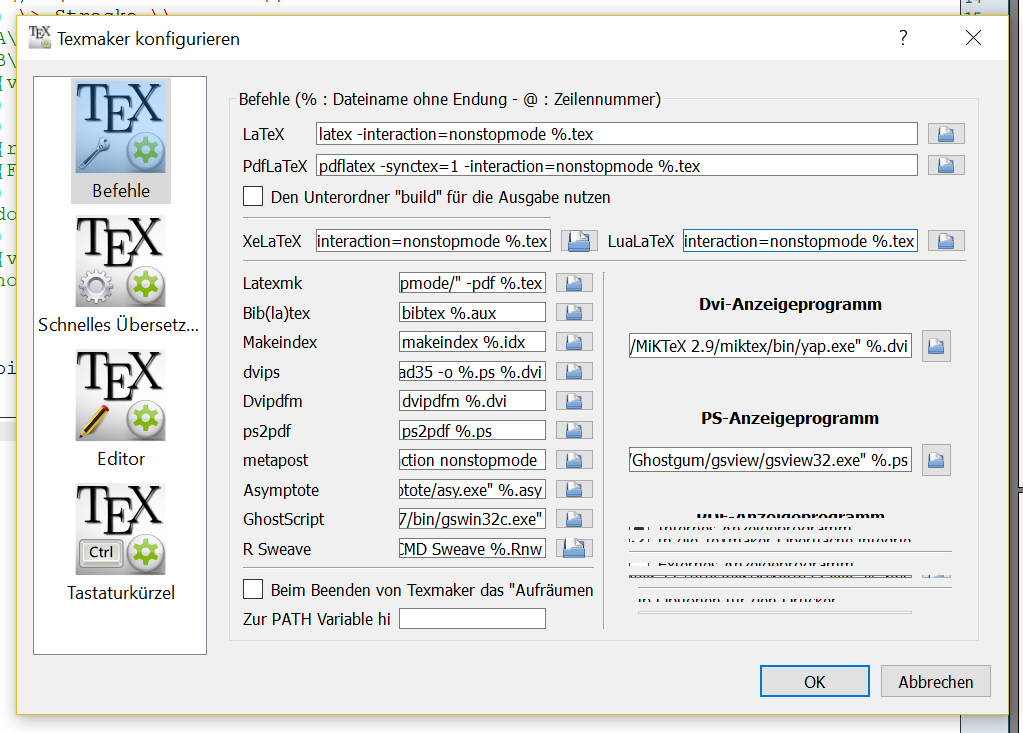Switch to the Schnelles Übersetzen settings page
The width and height of the screenshot is (1023, 733).
pyautogui.click(x=120, y=260)
